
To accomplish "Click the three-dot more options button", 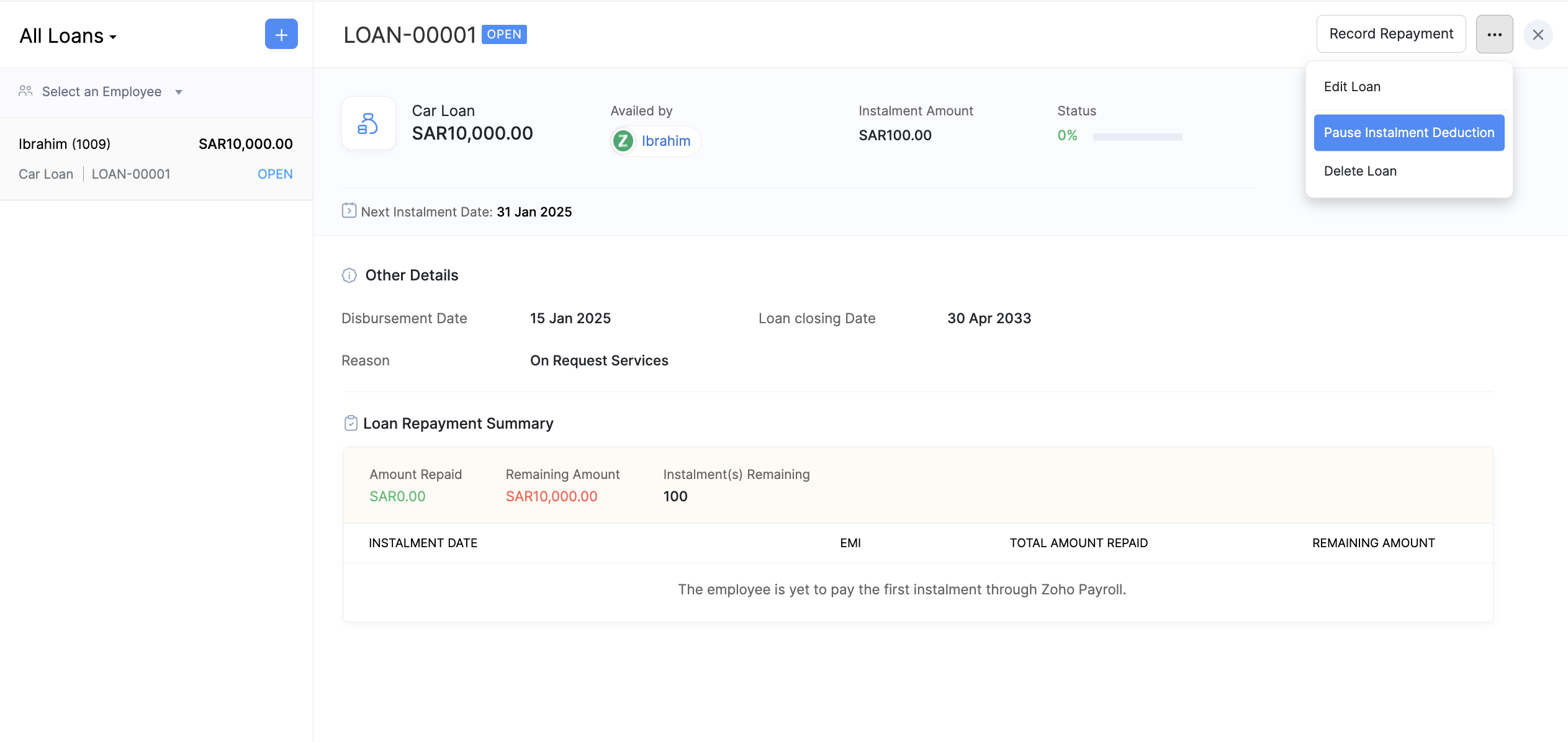I will 1494,34.
